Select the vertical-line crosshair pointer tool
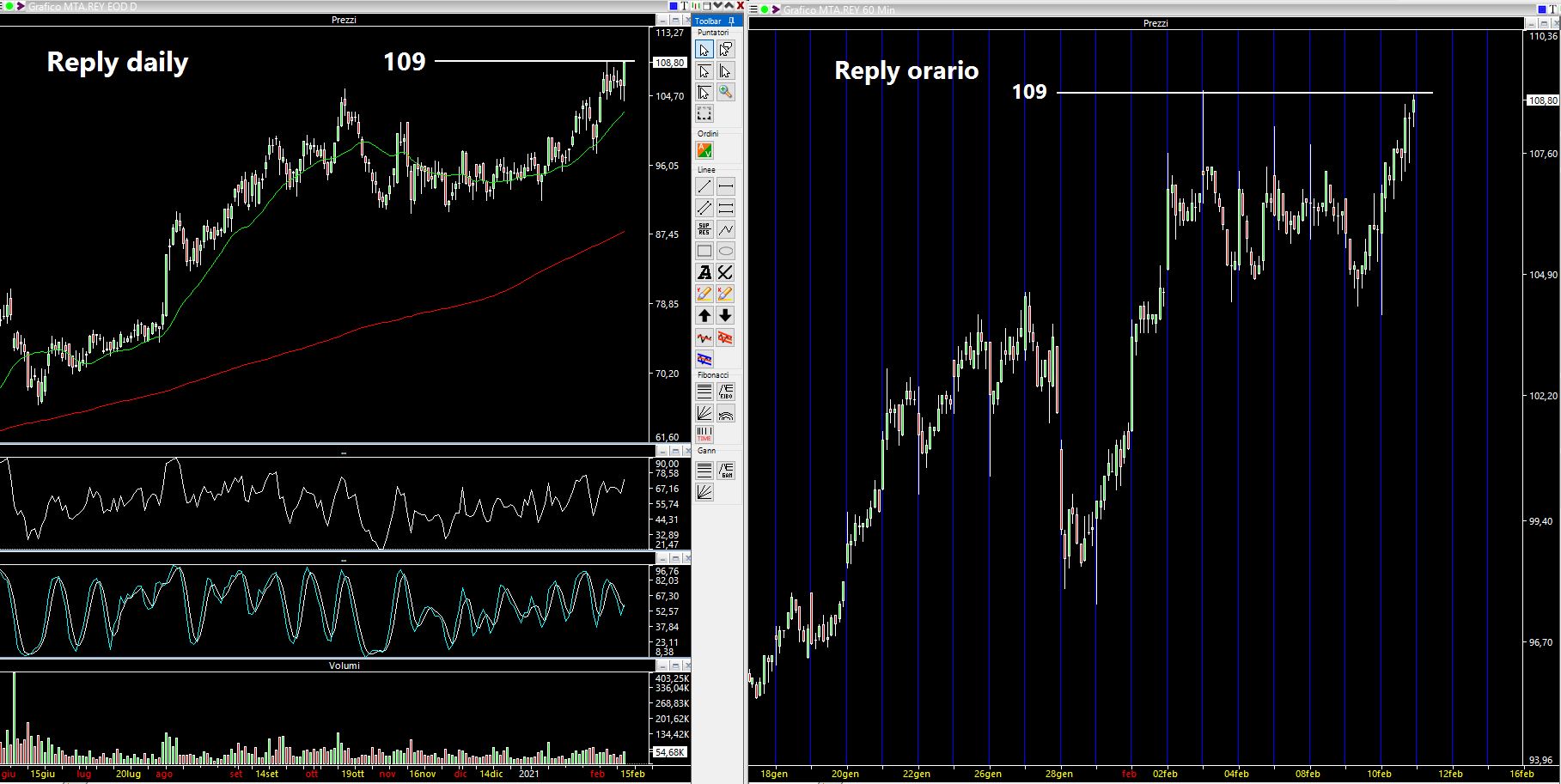This screenshot has width=1561, height=784. pyautogui.click(x=726, y=71)
